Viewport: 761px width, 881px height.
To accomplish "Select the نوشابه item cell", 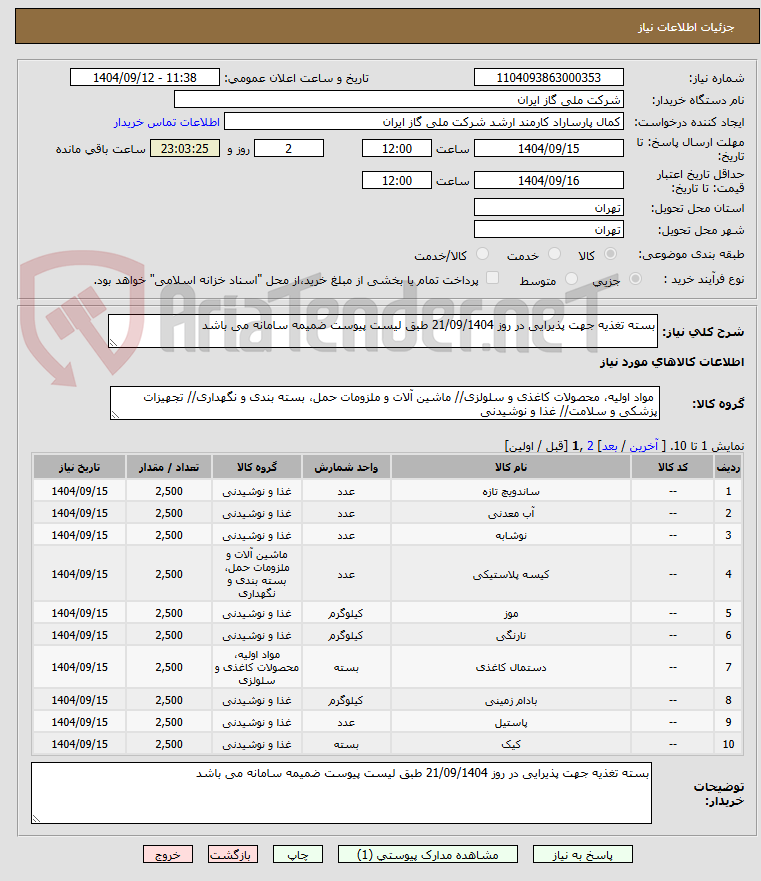I will (x=511, y=535).
